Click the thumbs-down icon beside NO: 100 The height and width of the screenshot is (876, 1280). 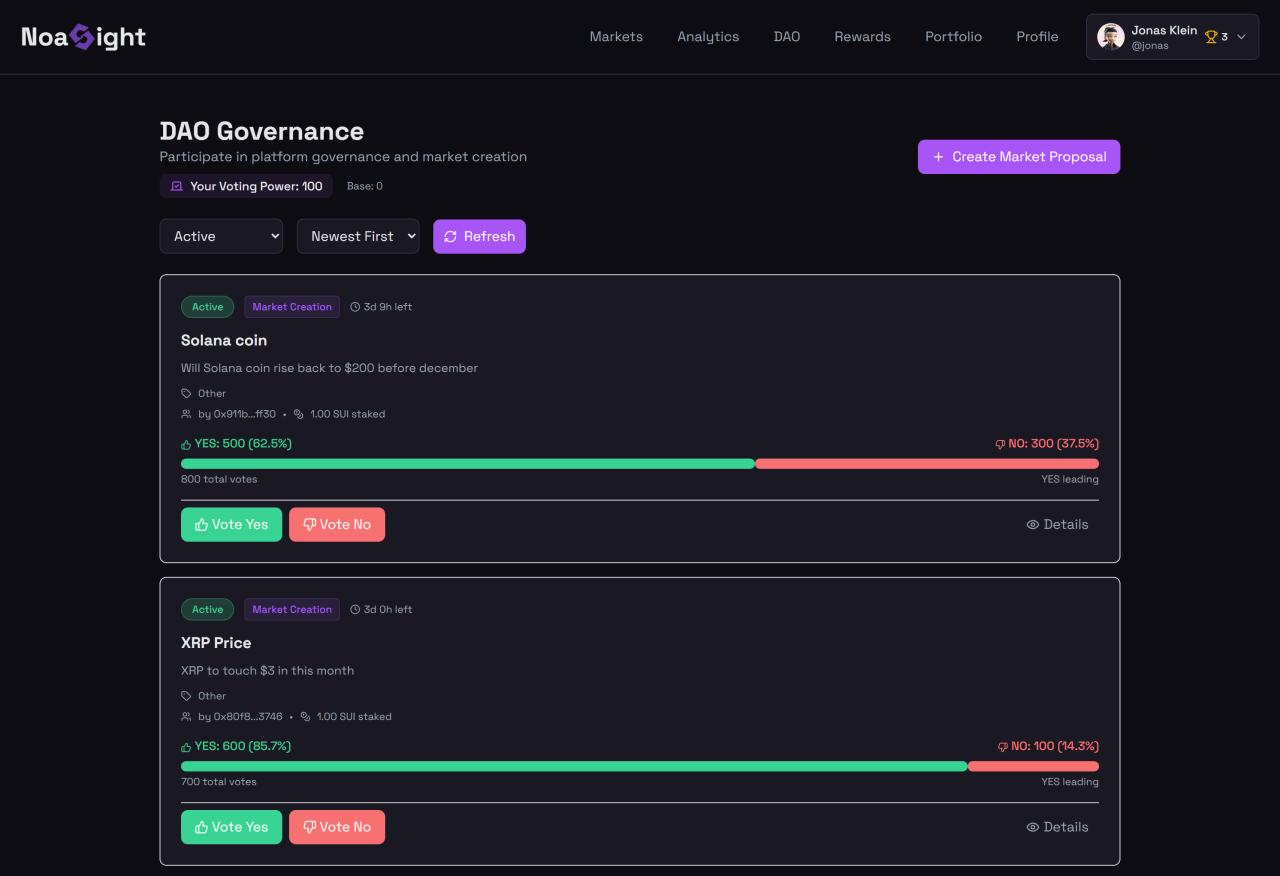pos(1002,747)
